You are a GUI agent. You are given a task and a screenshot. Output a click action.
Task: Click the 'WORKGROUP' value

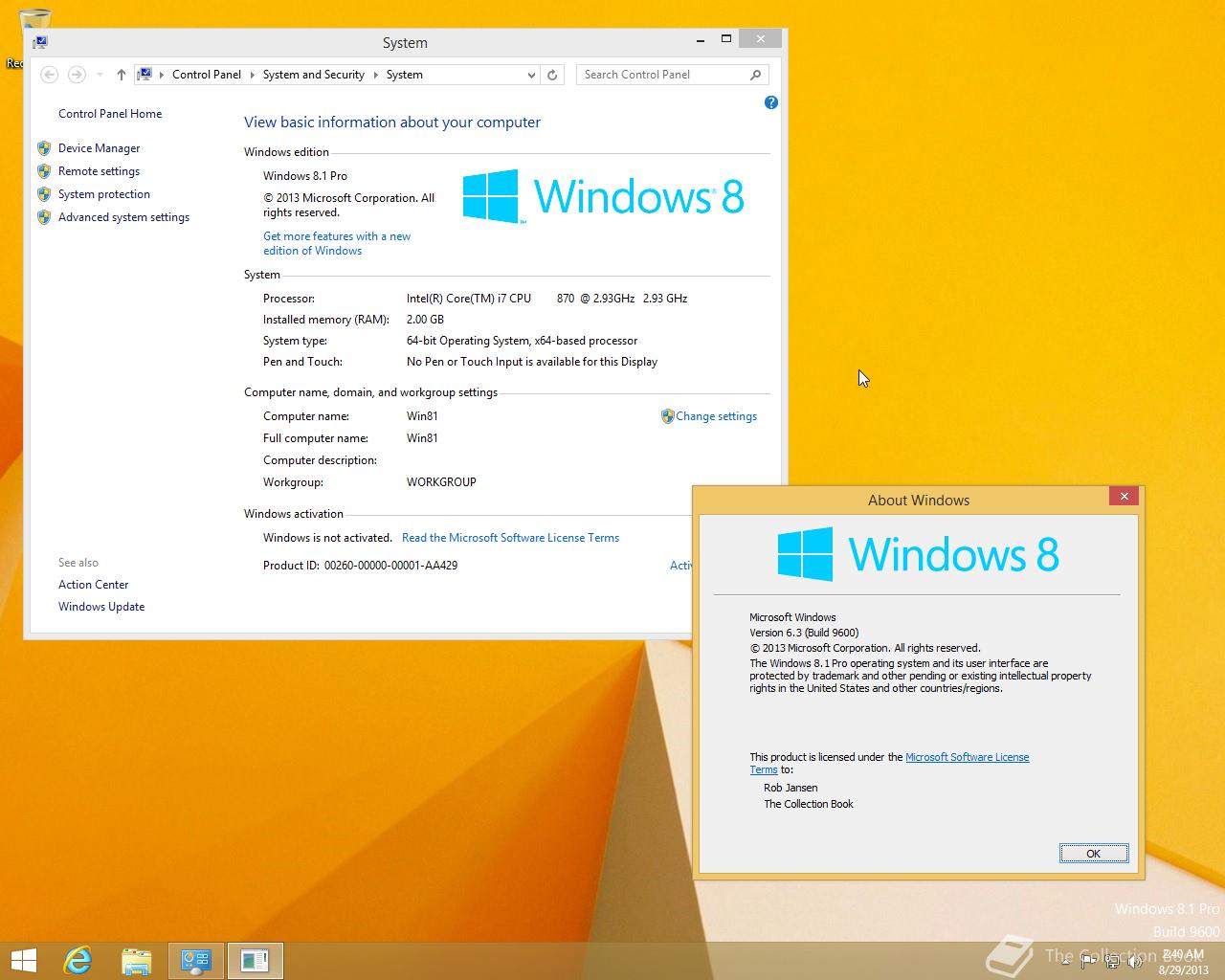[x=441, y=482]
